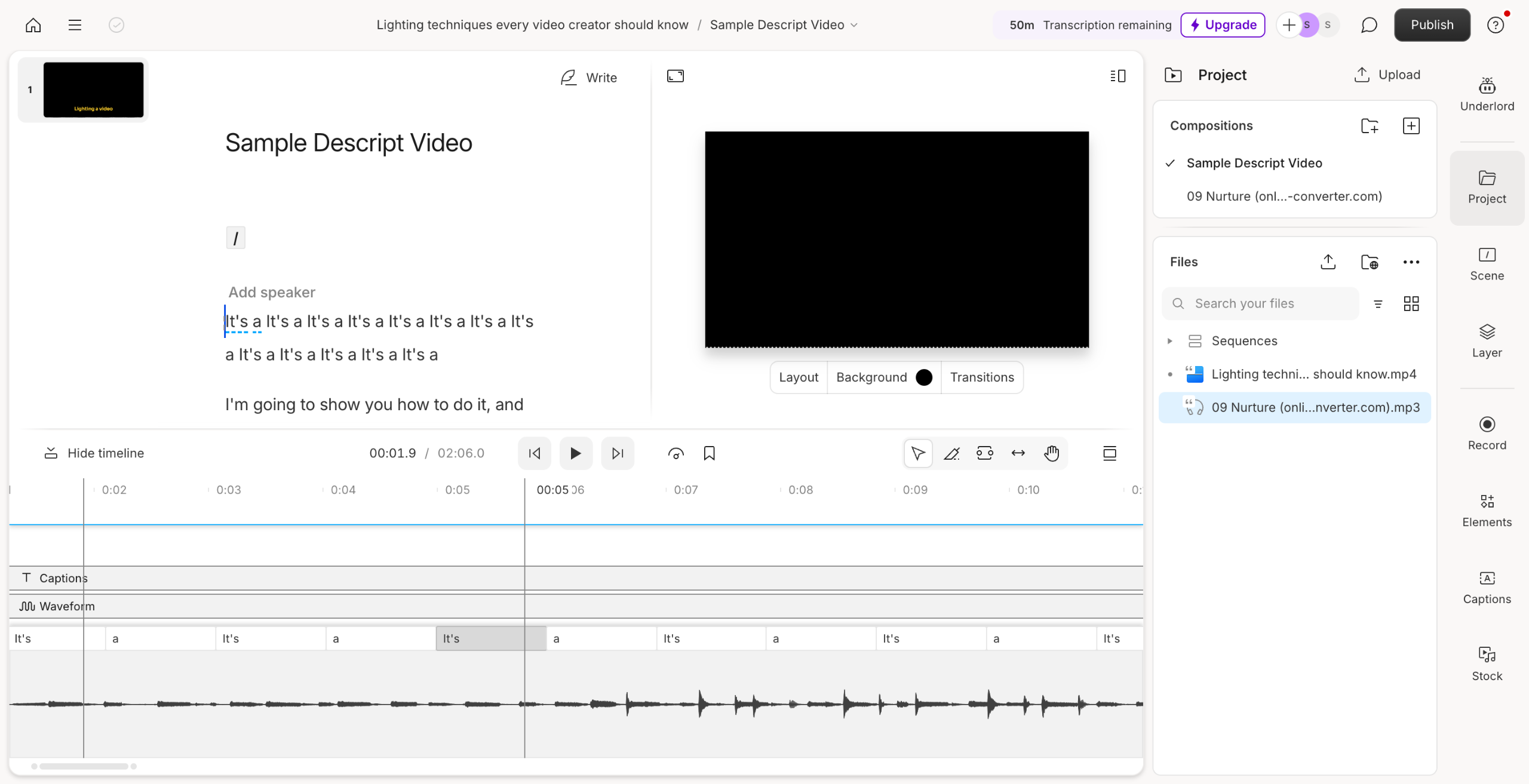
Task: Open the Scene panel tab
Action: (x=1487, y=264)
